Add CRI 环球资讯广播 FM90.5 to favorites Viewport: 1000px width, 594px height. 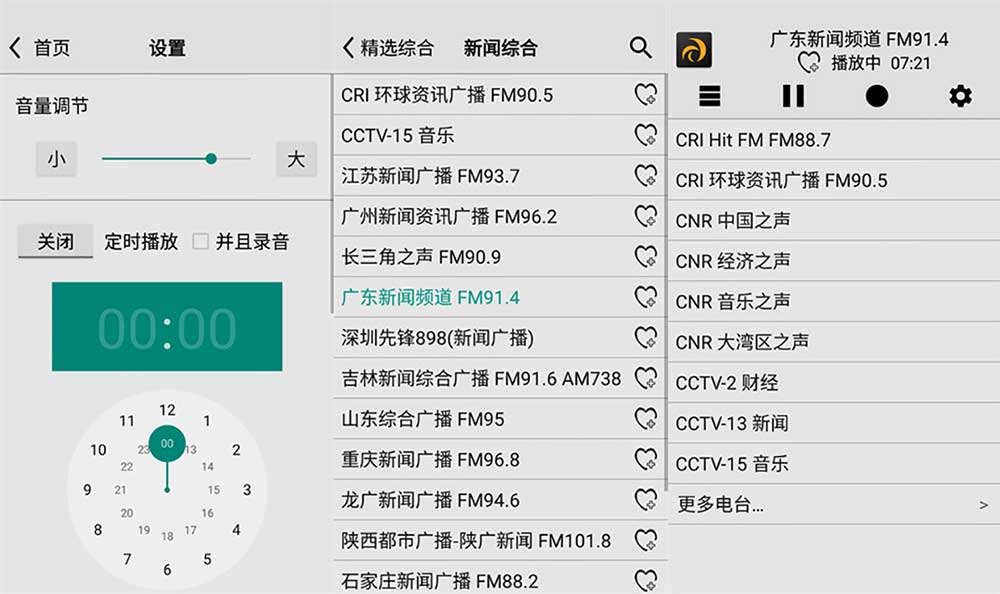pyautogui.click(x=645, y=94)
